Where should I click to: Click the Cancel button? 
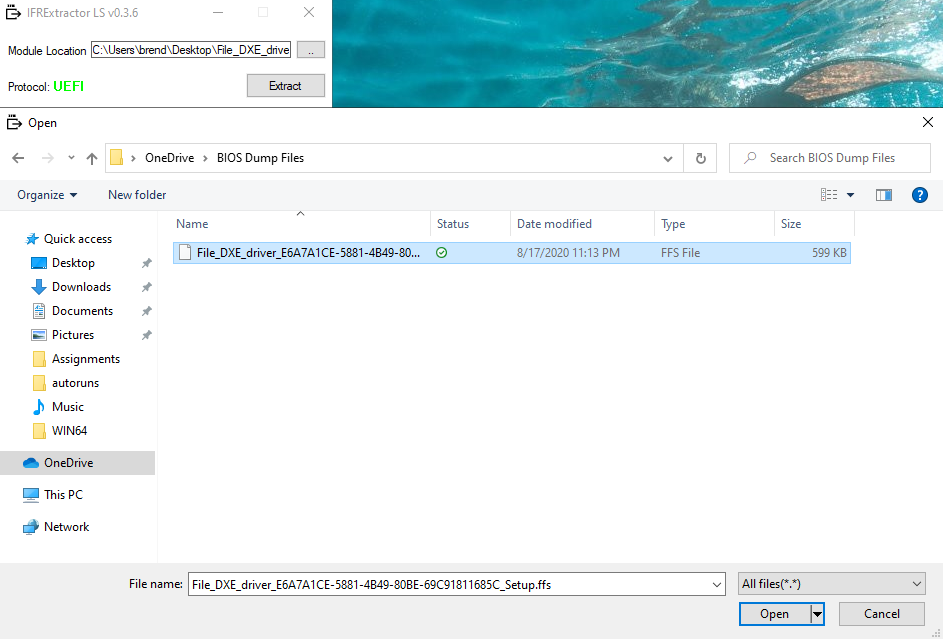[x=882, y=614]
